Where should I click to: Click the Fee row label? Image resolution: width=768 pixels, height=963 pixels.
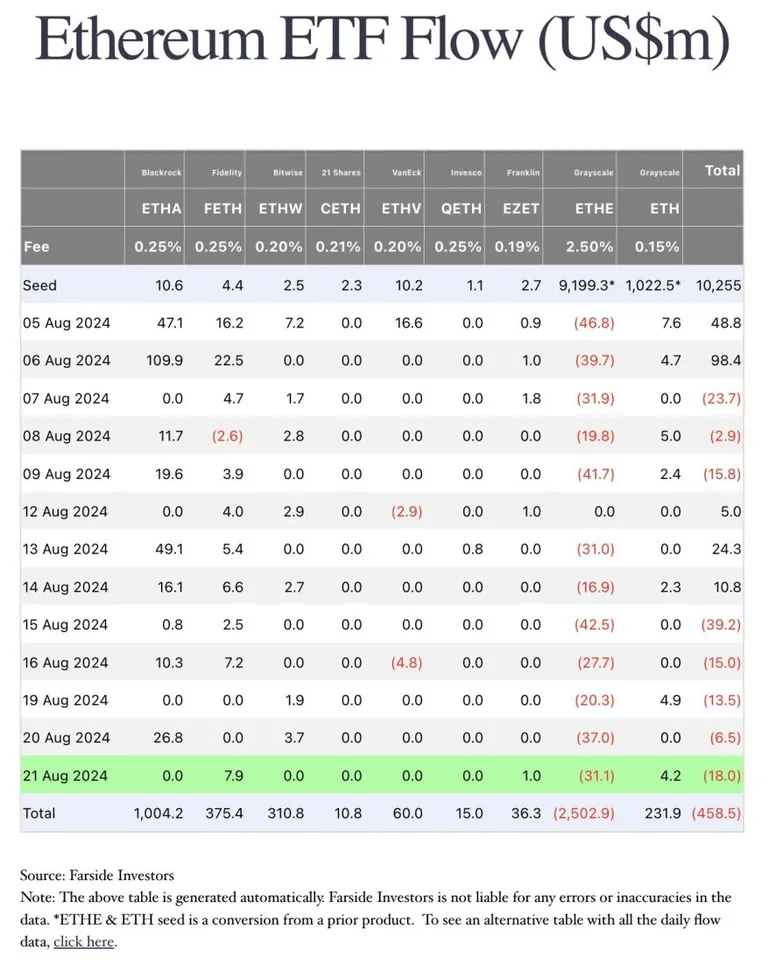click(36, 247)
